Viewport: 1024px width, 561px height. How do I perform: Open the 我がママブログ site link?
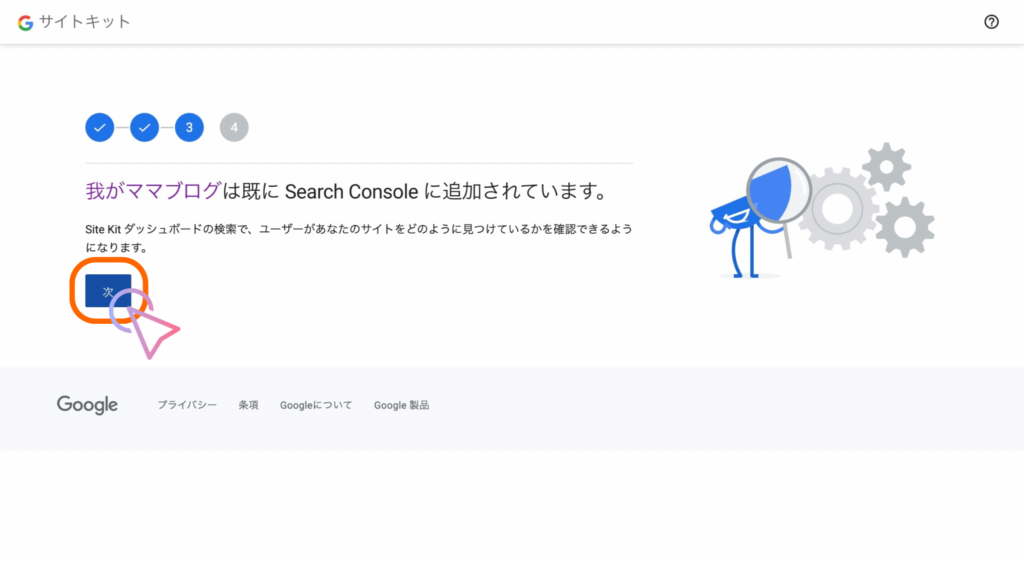tap(153, 191)
